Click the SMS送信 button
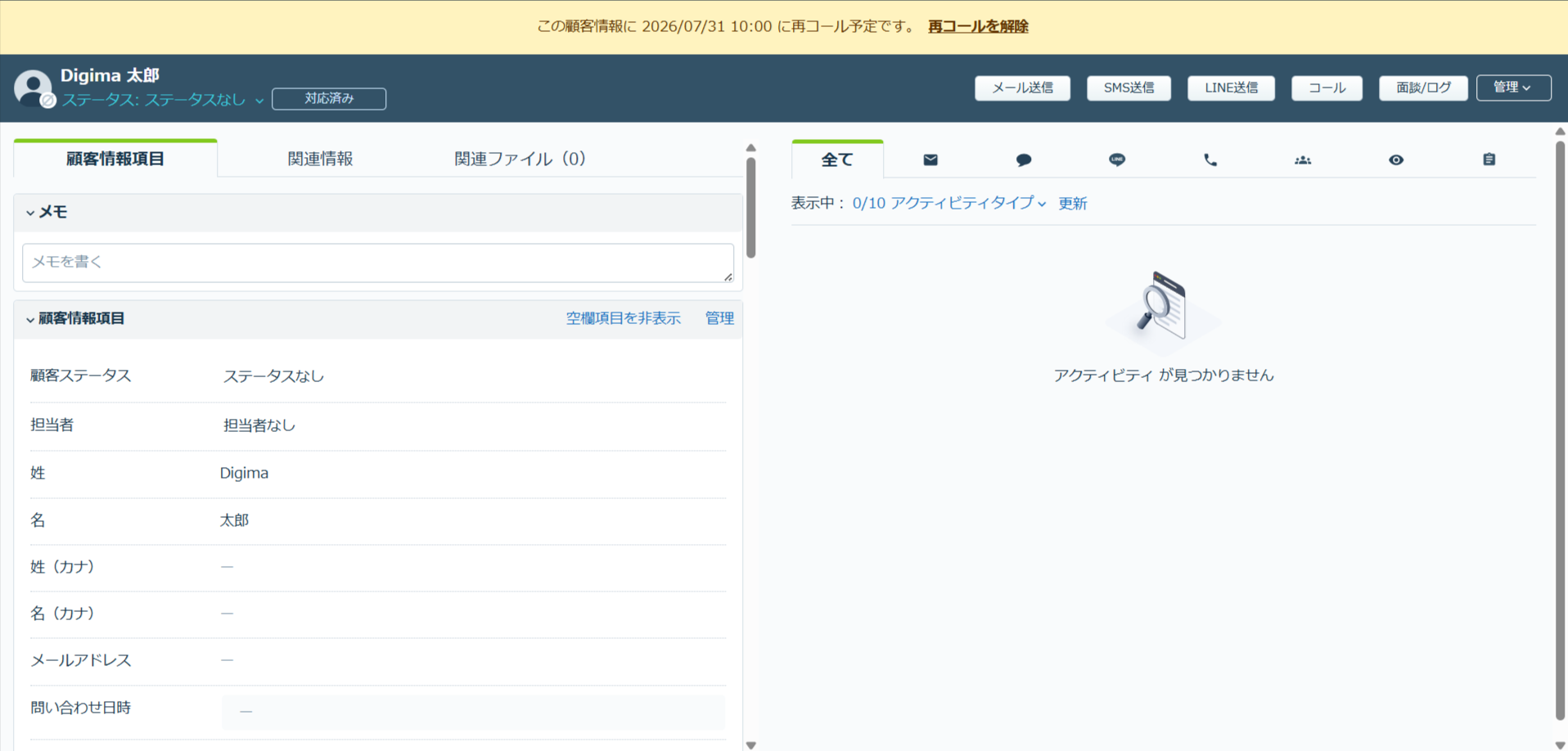 pyautogui.click(x=1129, y=88)
